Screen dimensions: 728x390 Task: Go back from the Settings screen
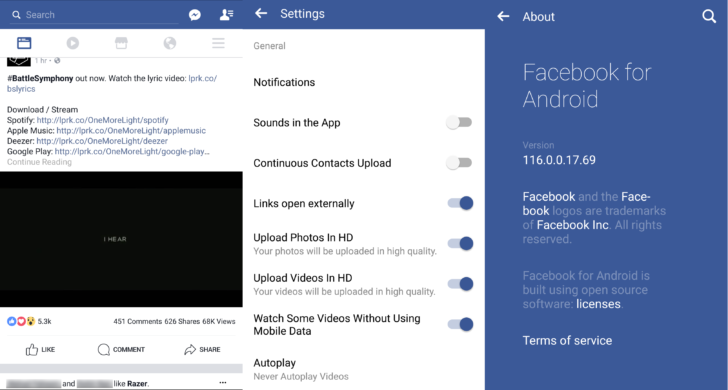point(261,13)
